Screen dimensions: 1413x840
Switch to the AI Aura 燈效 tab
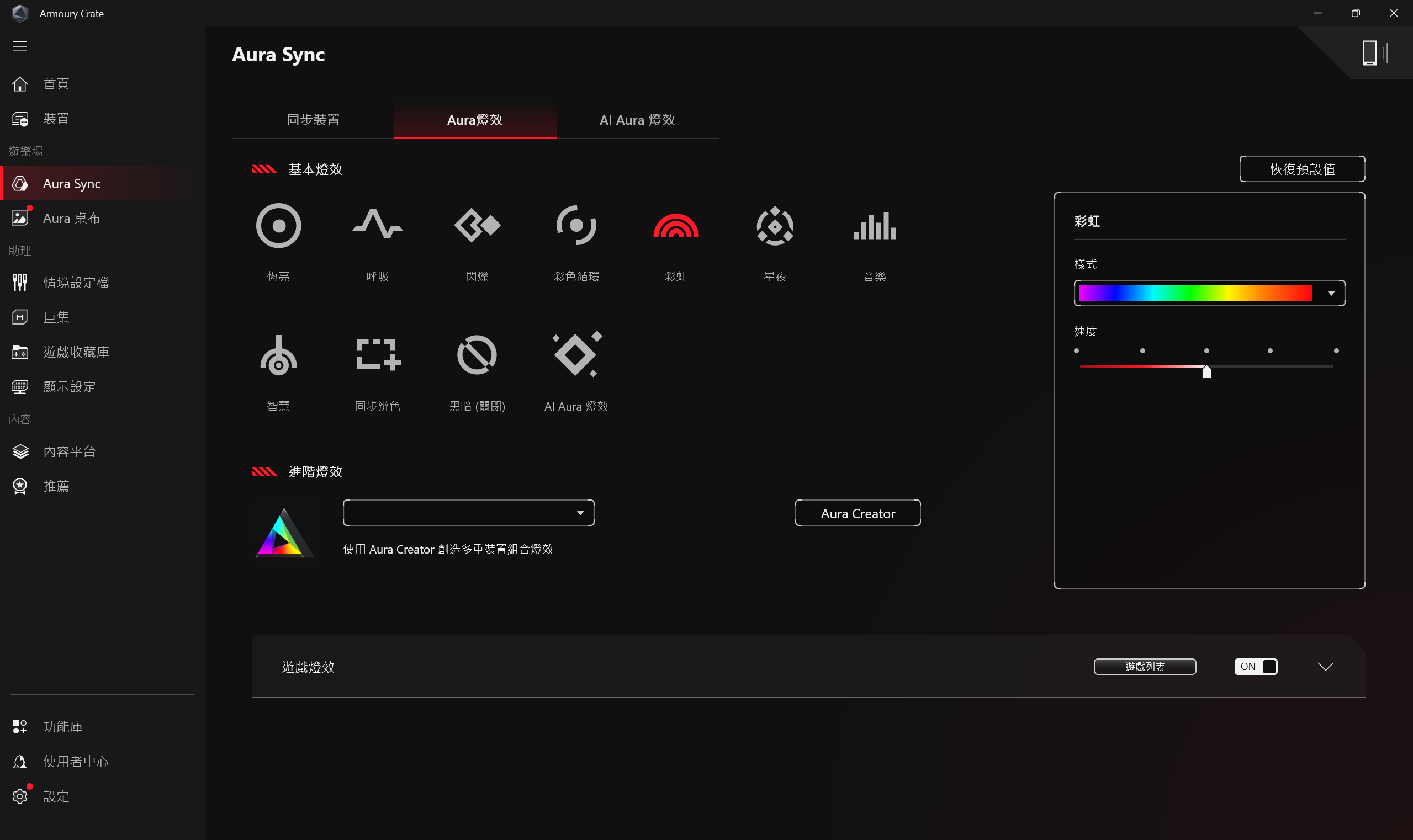(638, 120)
